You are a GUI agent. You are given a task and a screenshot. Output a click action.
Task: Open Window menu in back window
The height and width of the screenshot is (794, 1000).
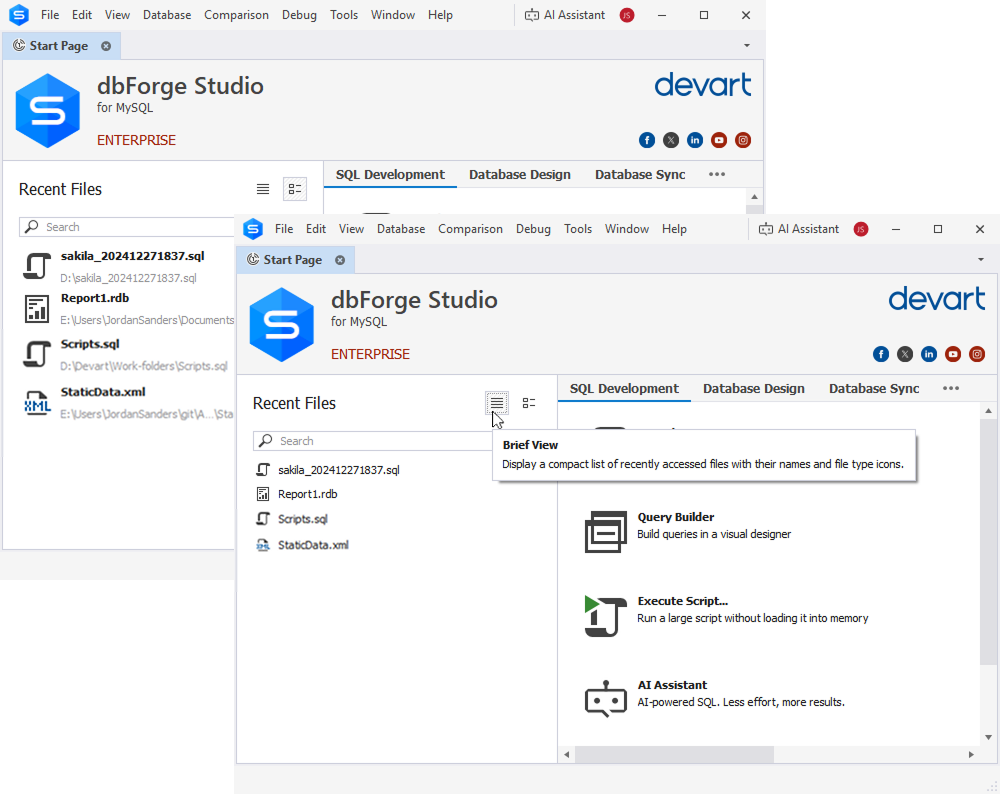[393, 15]
